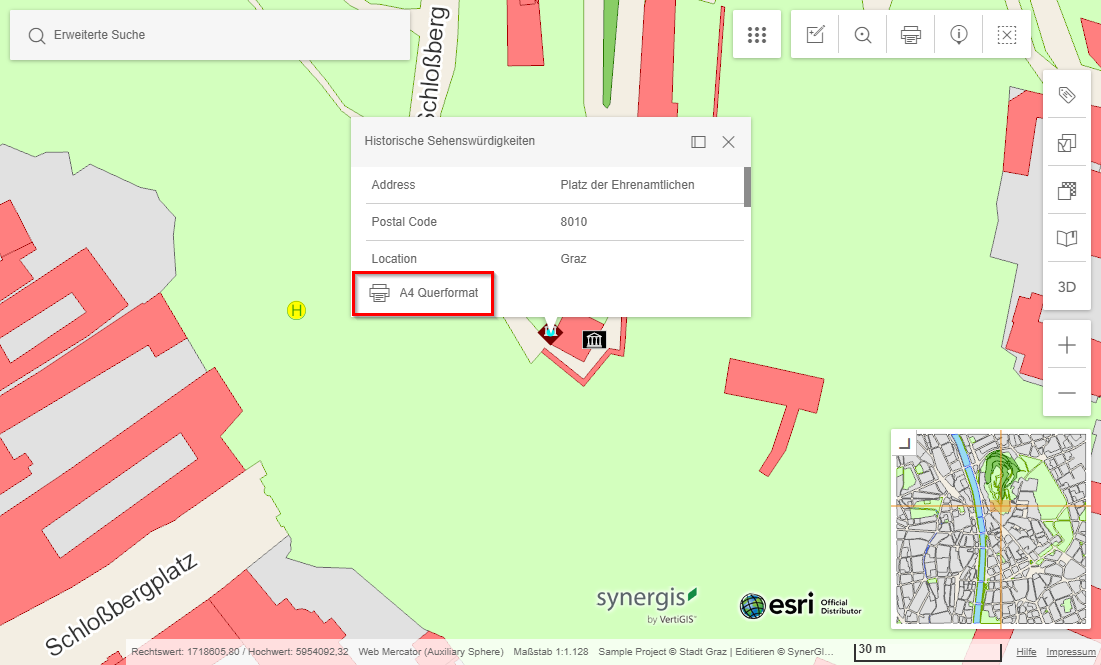Select the map markup editing tool
1101x665 pixels.
point(815,34)
